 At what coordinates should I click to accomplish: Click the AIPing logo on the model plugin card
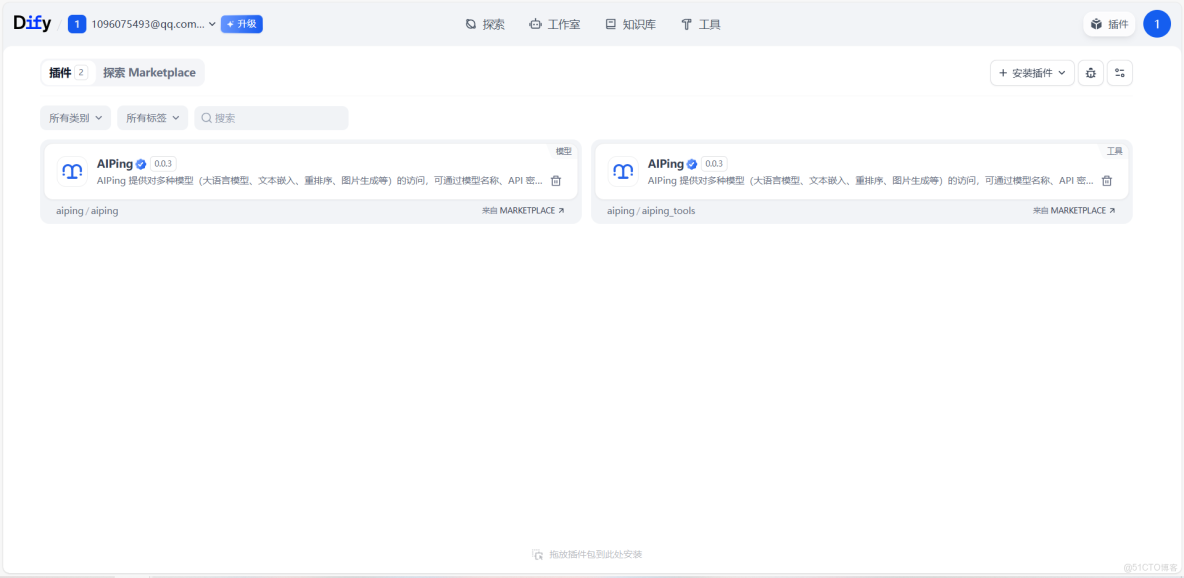[71, 171]
